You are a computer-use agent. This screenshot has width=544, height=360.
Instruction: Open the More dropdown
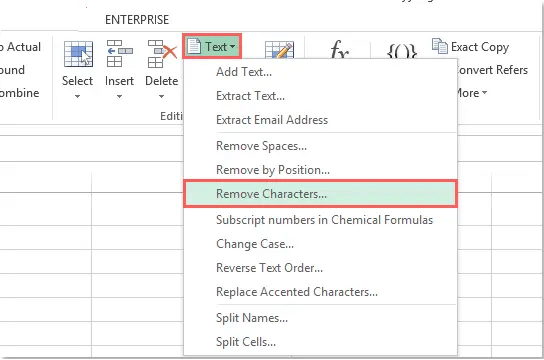473,93
